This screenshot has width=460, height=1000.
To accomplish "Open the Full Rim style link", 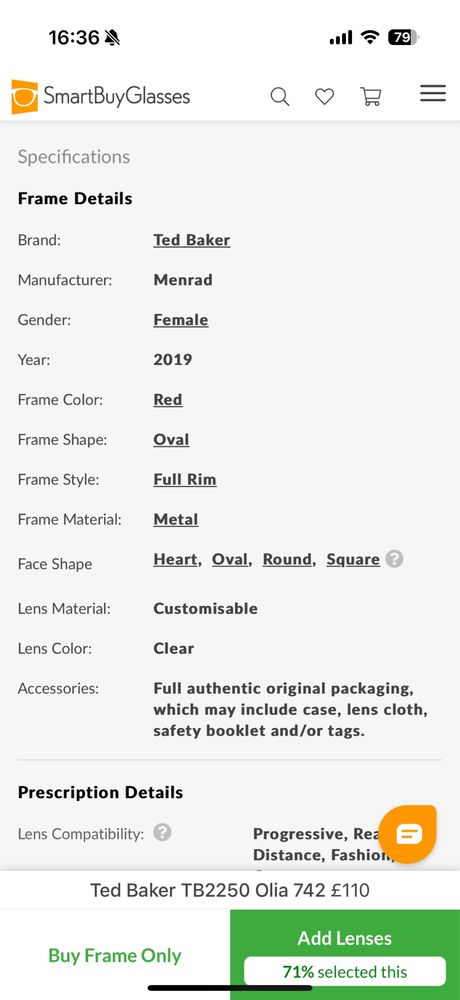I will point(185,479).
